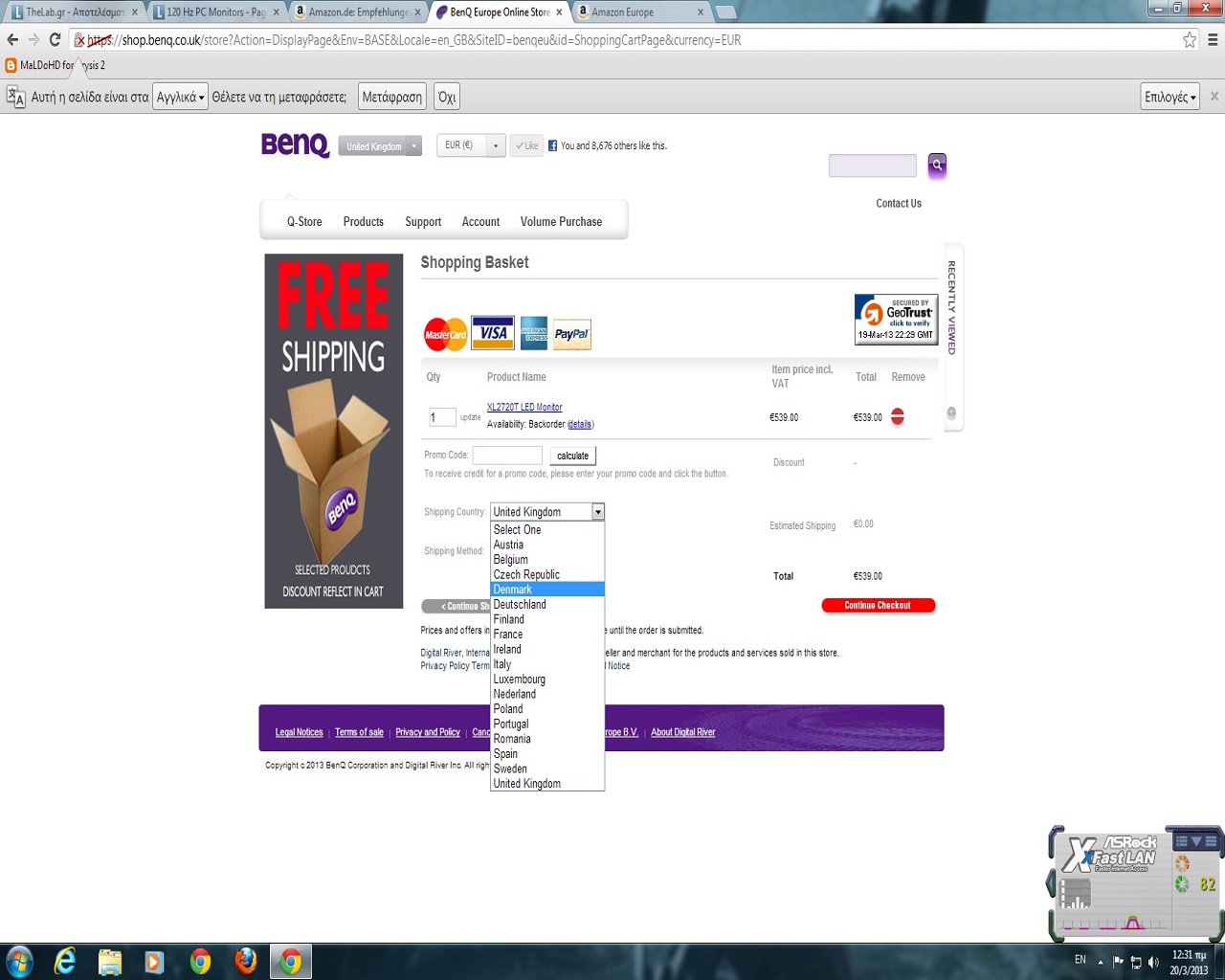Switch to Amazon Europe tab
This screenshot has width=1225, height=980.
coord(641,12)
